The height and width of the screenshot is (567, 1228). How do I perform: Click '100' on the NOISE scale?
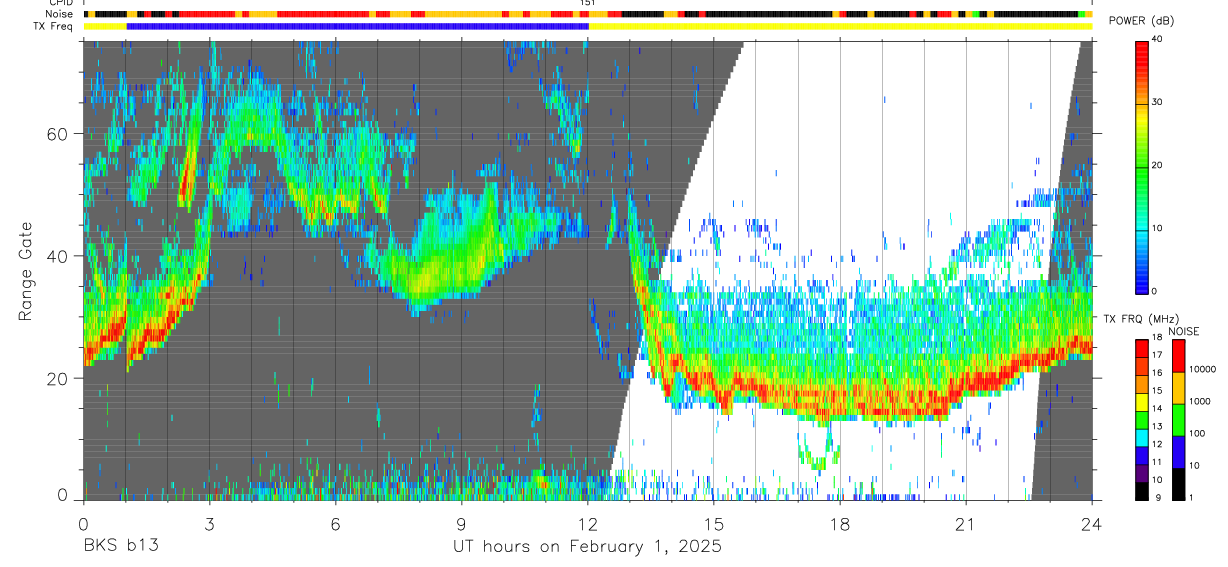(x=1197, y=433)
